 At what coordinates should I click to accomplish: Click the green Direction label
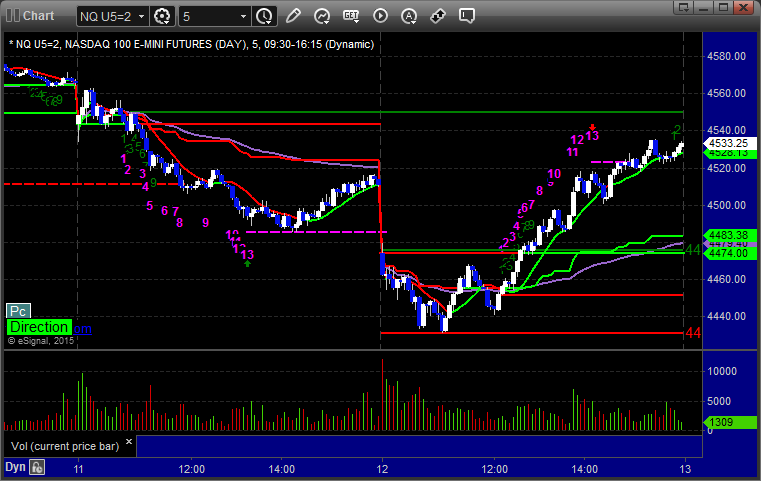39,327
